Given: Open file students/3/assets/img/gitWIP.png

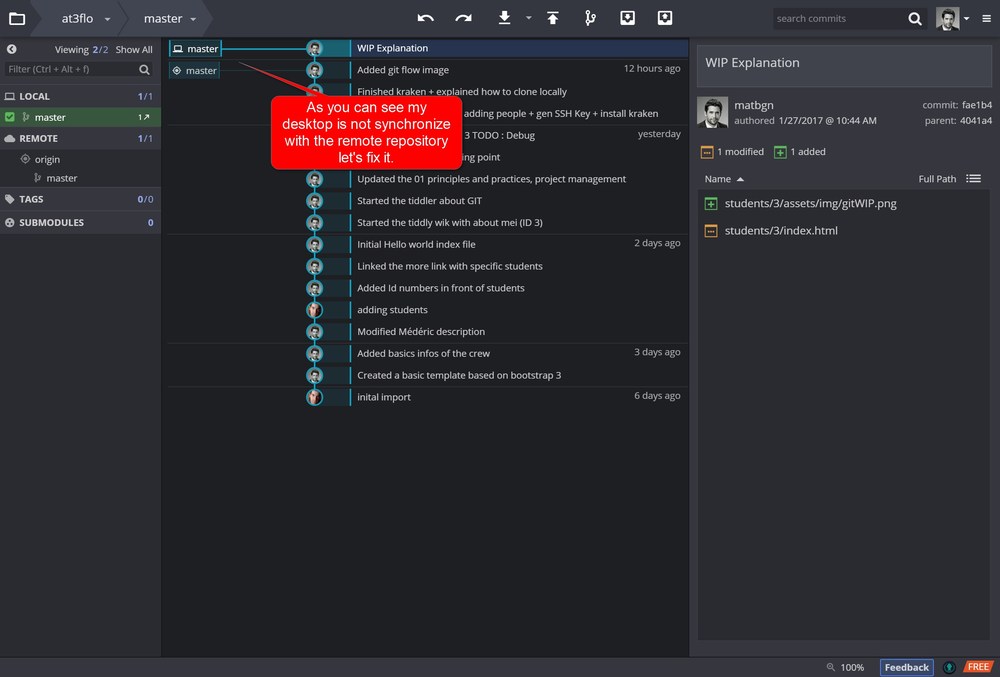Looking at the screenshot, I should [x=810, y=203].
